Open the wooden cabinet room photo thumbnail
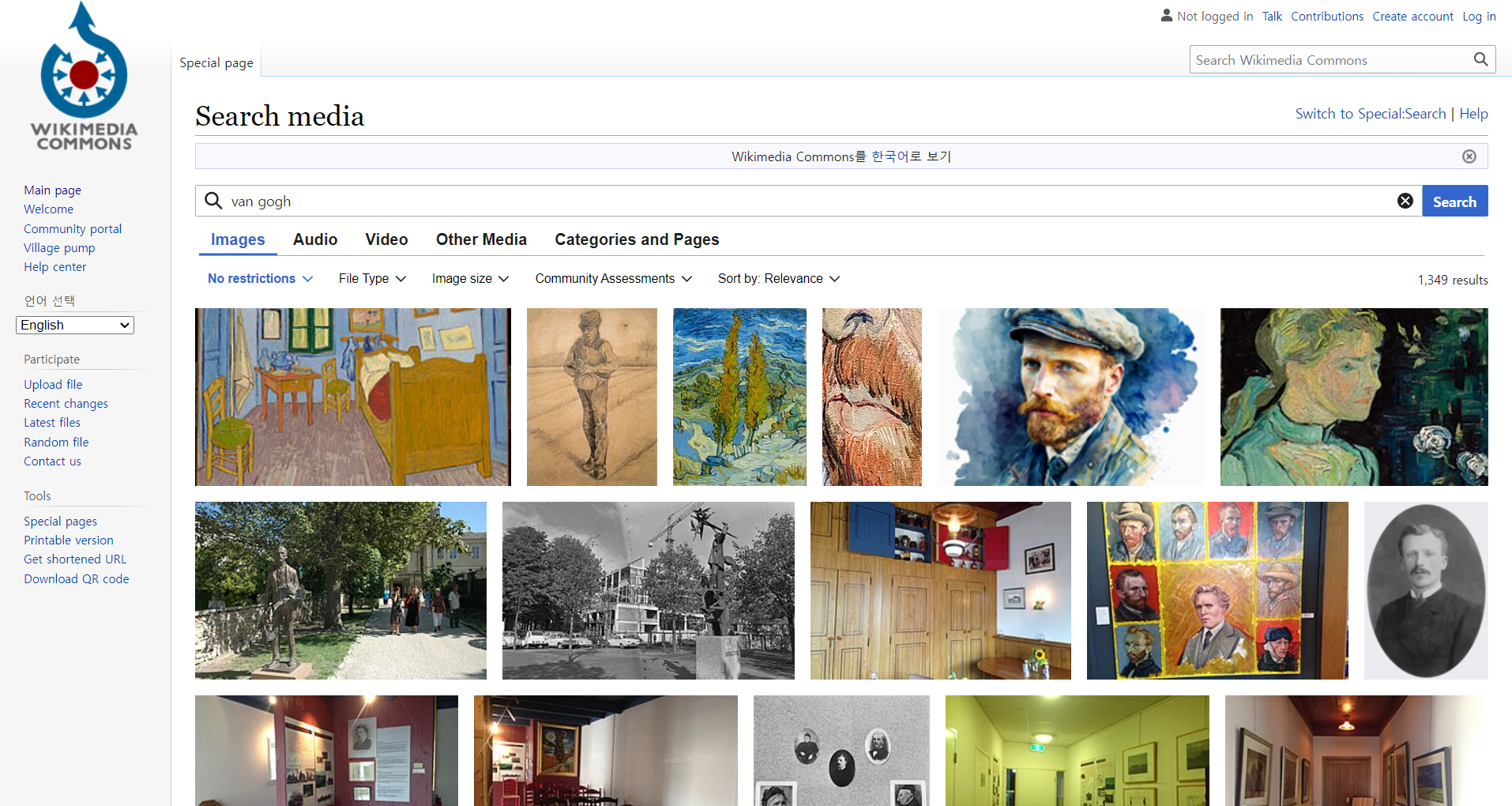 tap(941, 590)
